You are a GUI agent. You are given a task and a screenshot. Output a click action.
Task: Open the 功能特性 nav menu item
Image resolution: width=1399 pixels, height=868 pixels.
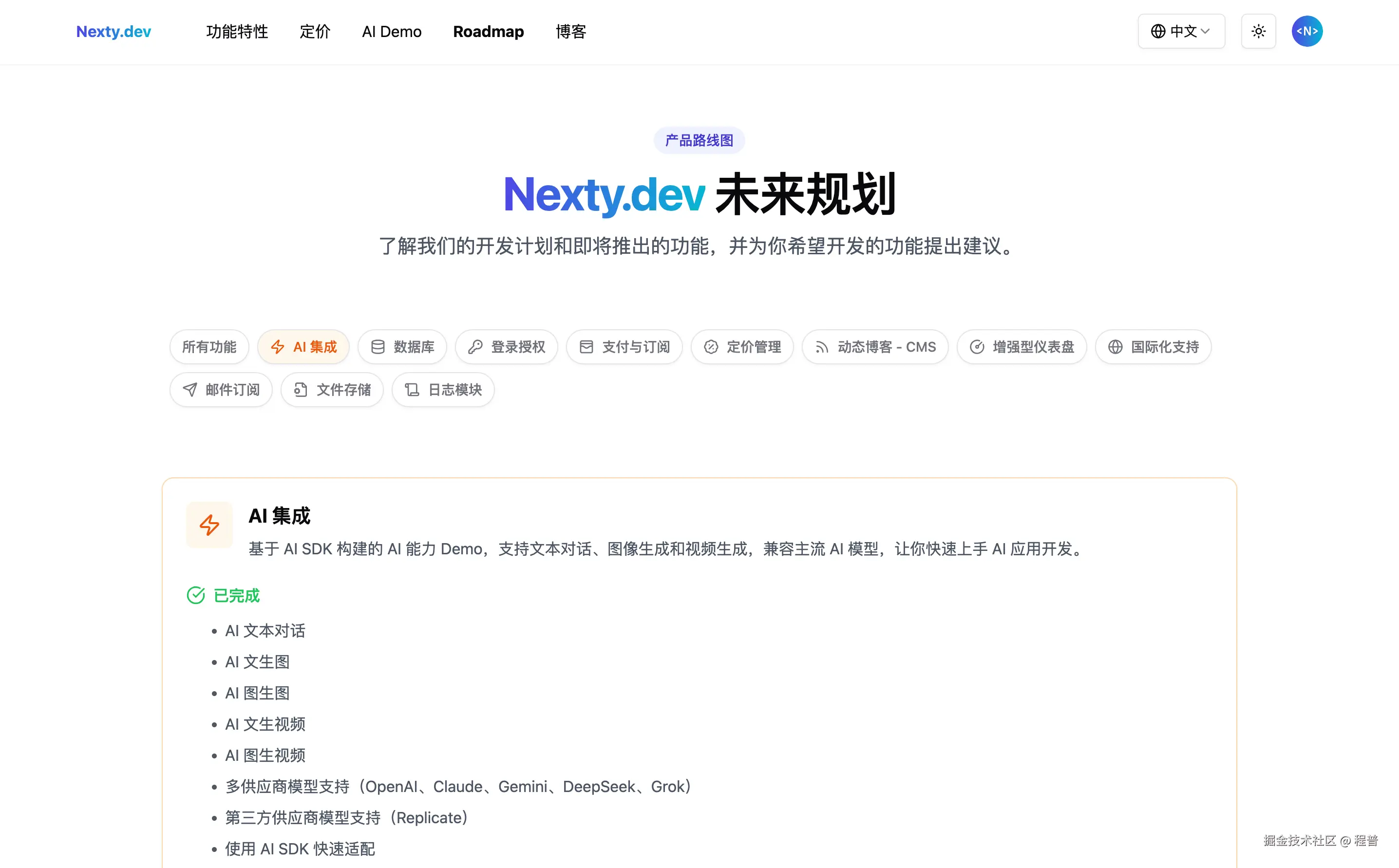pyautogui.click(x=237, y=32)
